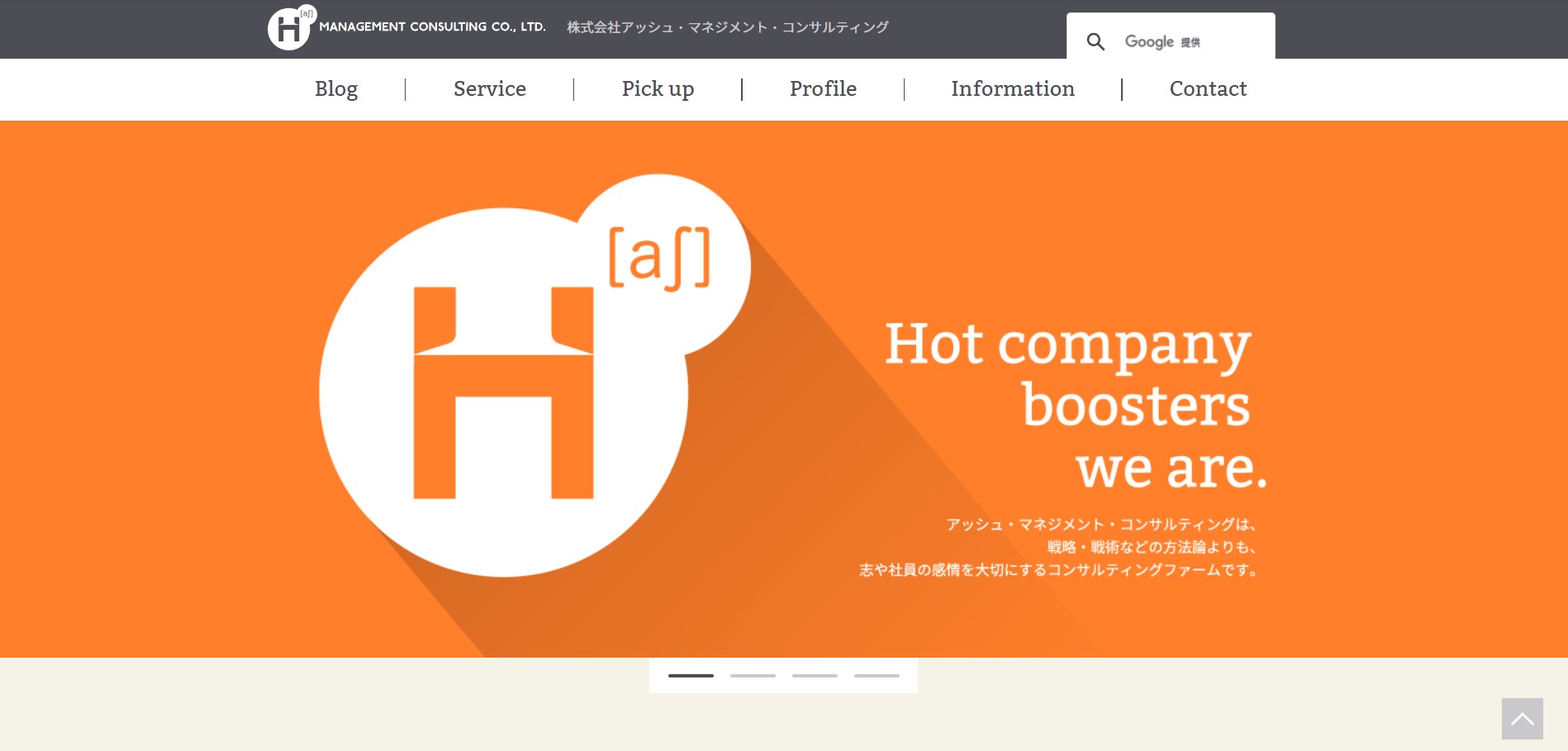Screen dimensions: 1568x751
Task: Open the Contact menu item
Action: pyautogui.click(x=1208, y=89)
